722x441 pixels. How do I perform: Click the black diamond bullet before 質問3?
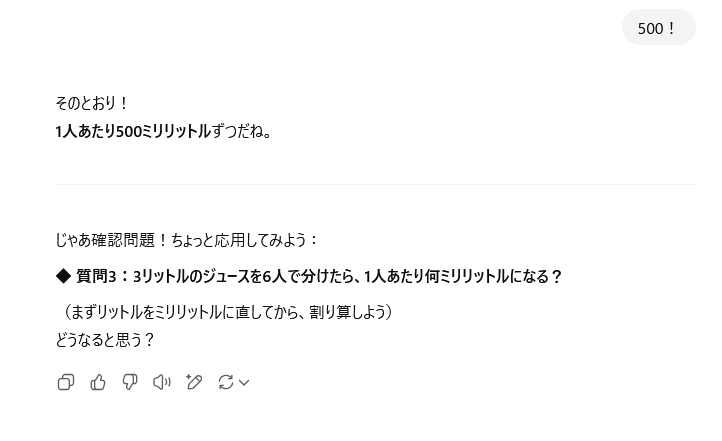click(63, 276)
